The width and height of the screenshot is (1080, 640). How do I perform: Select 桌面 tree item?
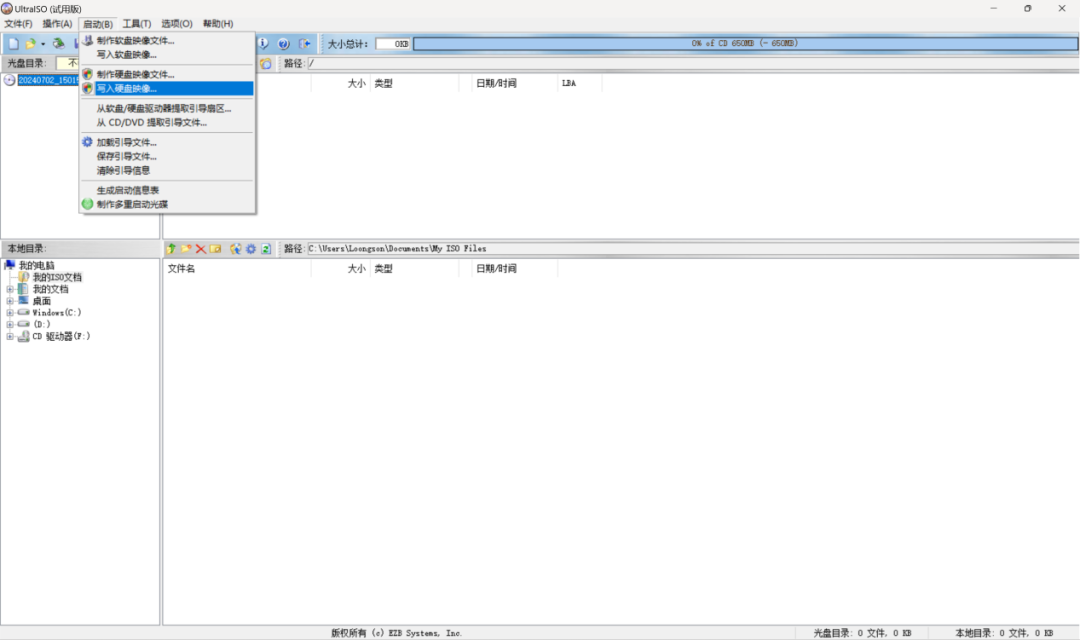point(41,301)
